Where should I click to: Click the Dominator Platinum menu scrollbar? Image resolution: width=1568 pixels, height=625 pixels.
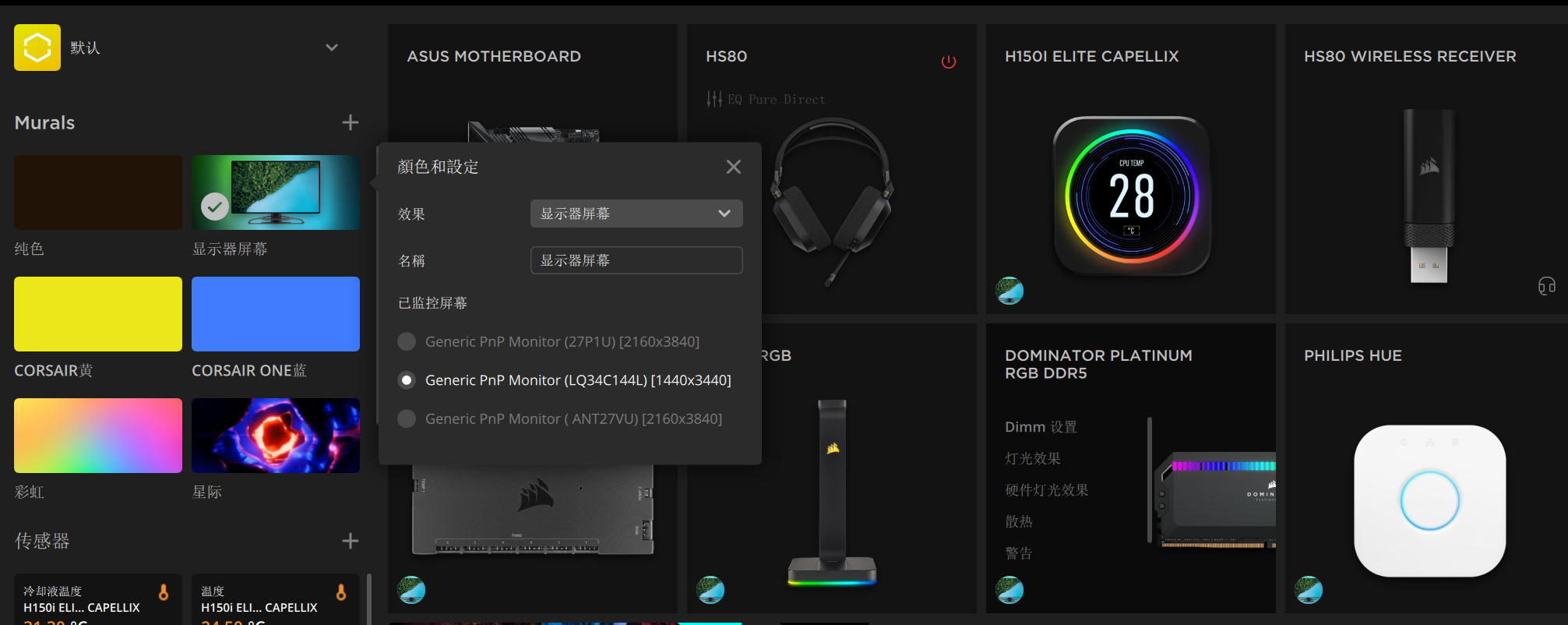point(1150,479)
